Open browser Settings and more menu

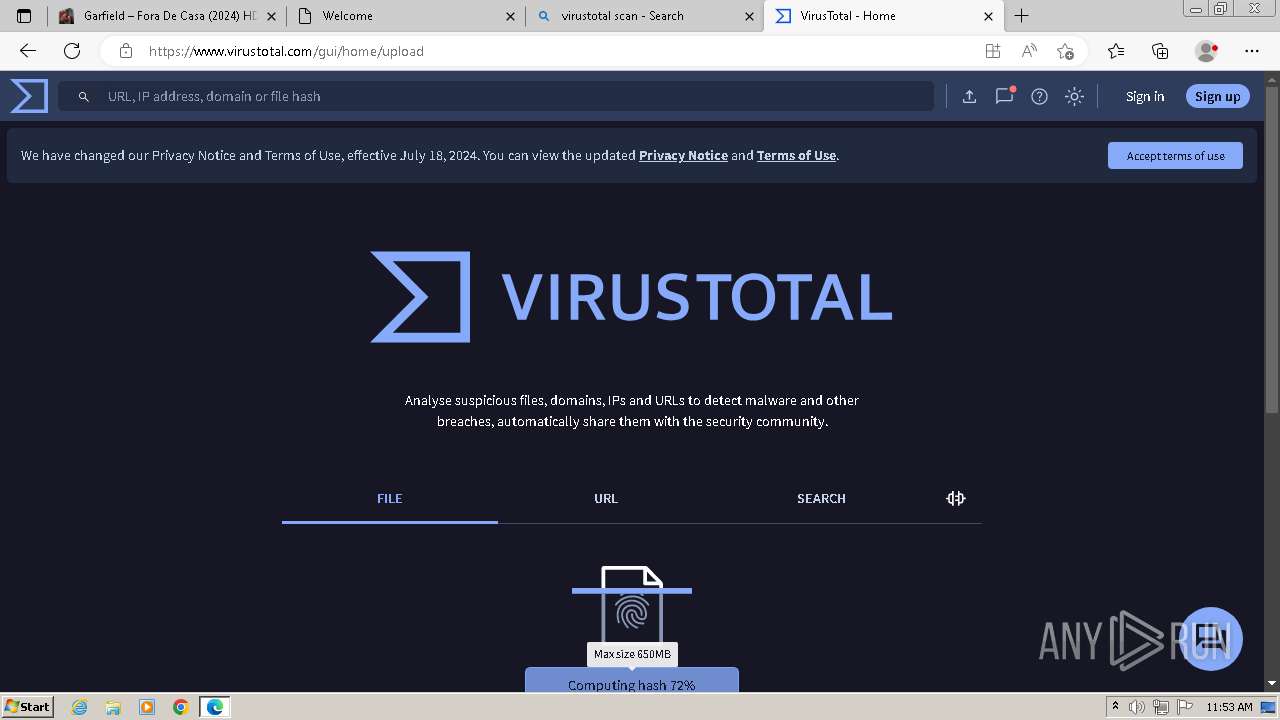pos(1252,51)
